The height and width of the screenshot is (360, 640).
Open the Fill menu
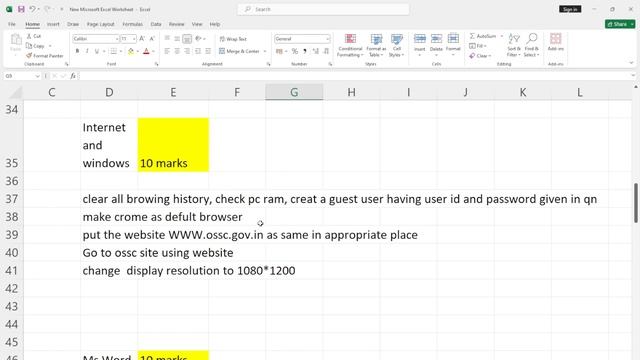(478, 46)
